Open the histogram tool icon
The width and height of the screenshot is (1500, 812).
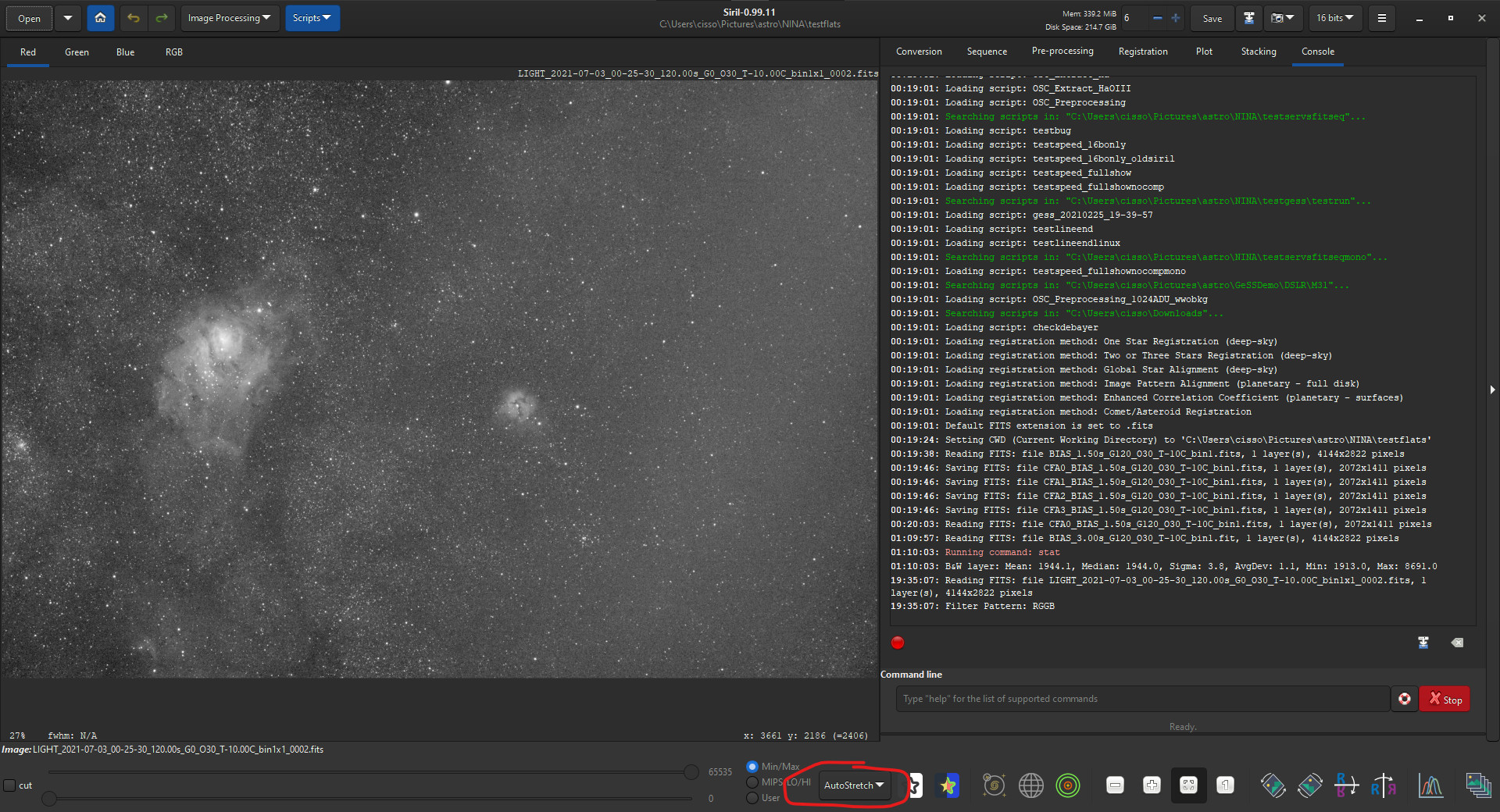1430,785
